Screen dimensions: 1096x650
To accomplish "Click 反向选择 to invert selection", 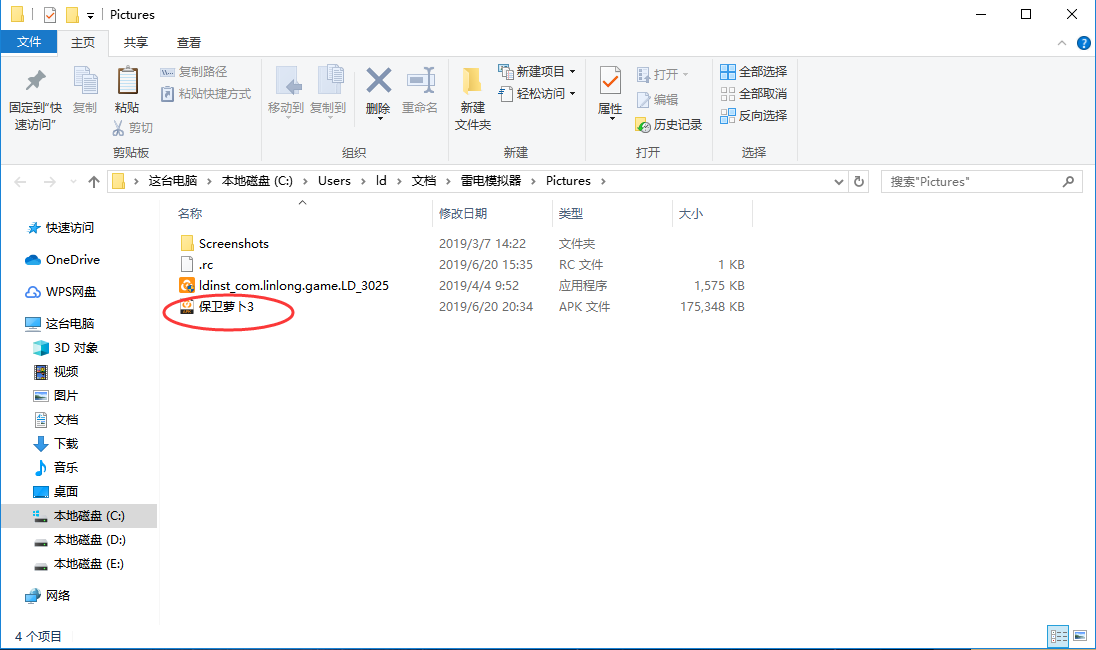I will (754, 116).
